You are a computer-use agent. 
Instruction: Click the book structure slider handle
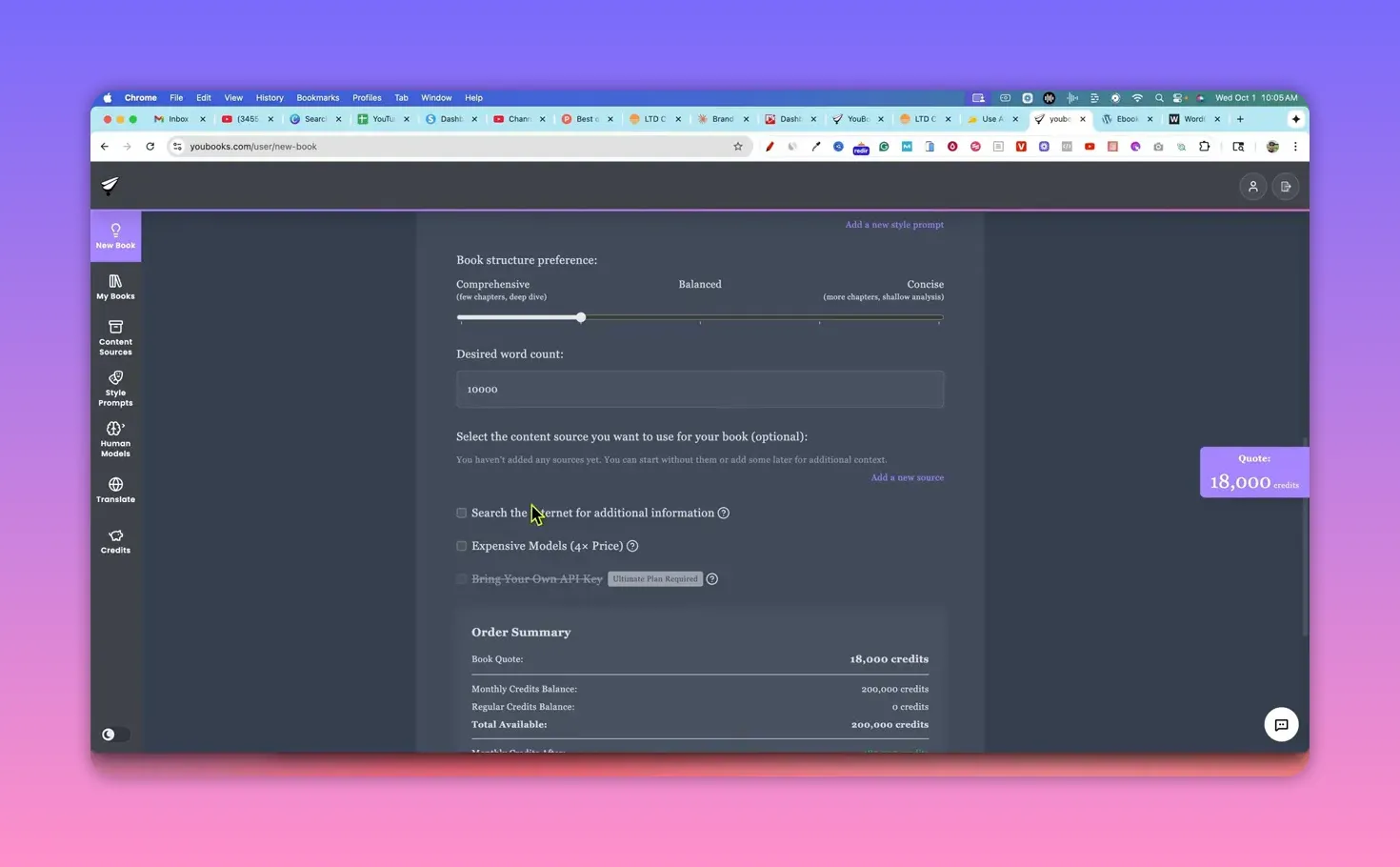tap(580, 317)
